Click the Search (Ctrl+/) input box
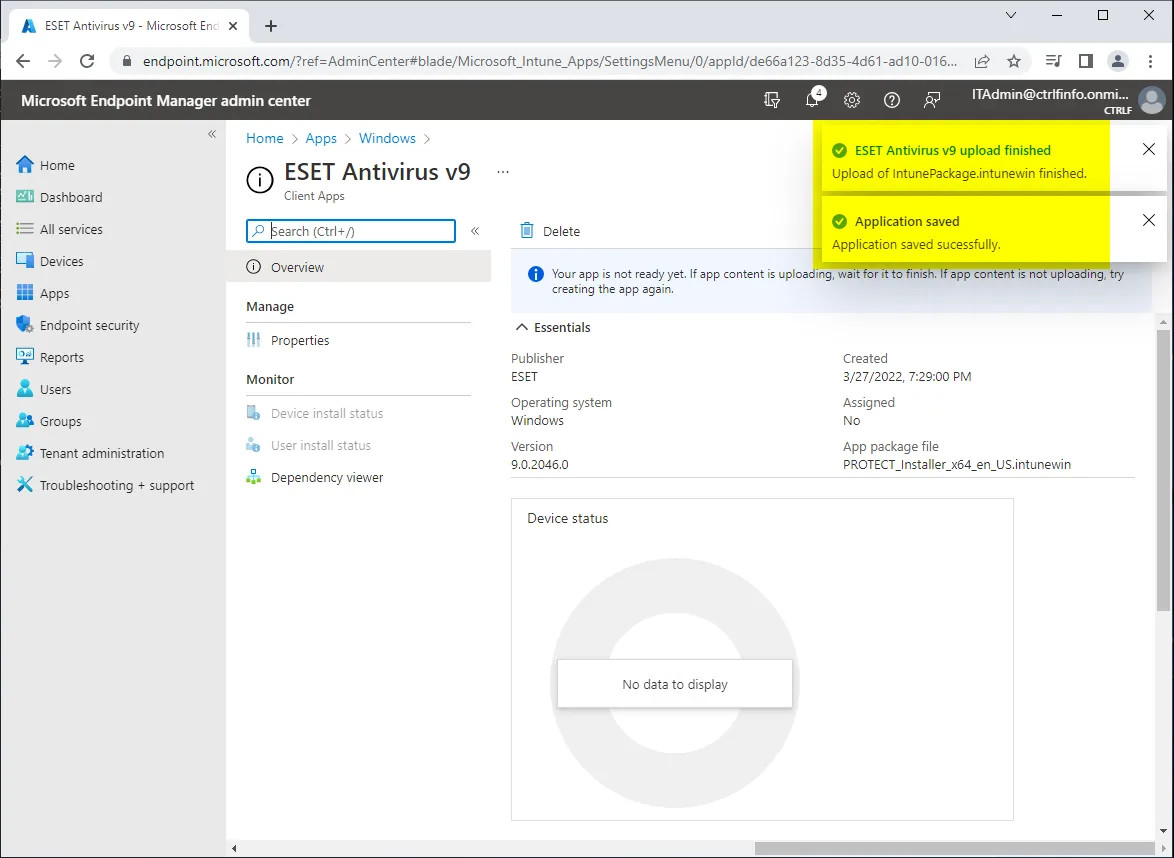 pos(350,231)
